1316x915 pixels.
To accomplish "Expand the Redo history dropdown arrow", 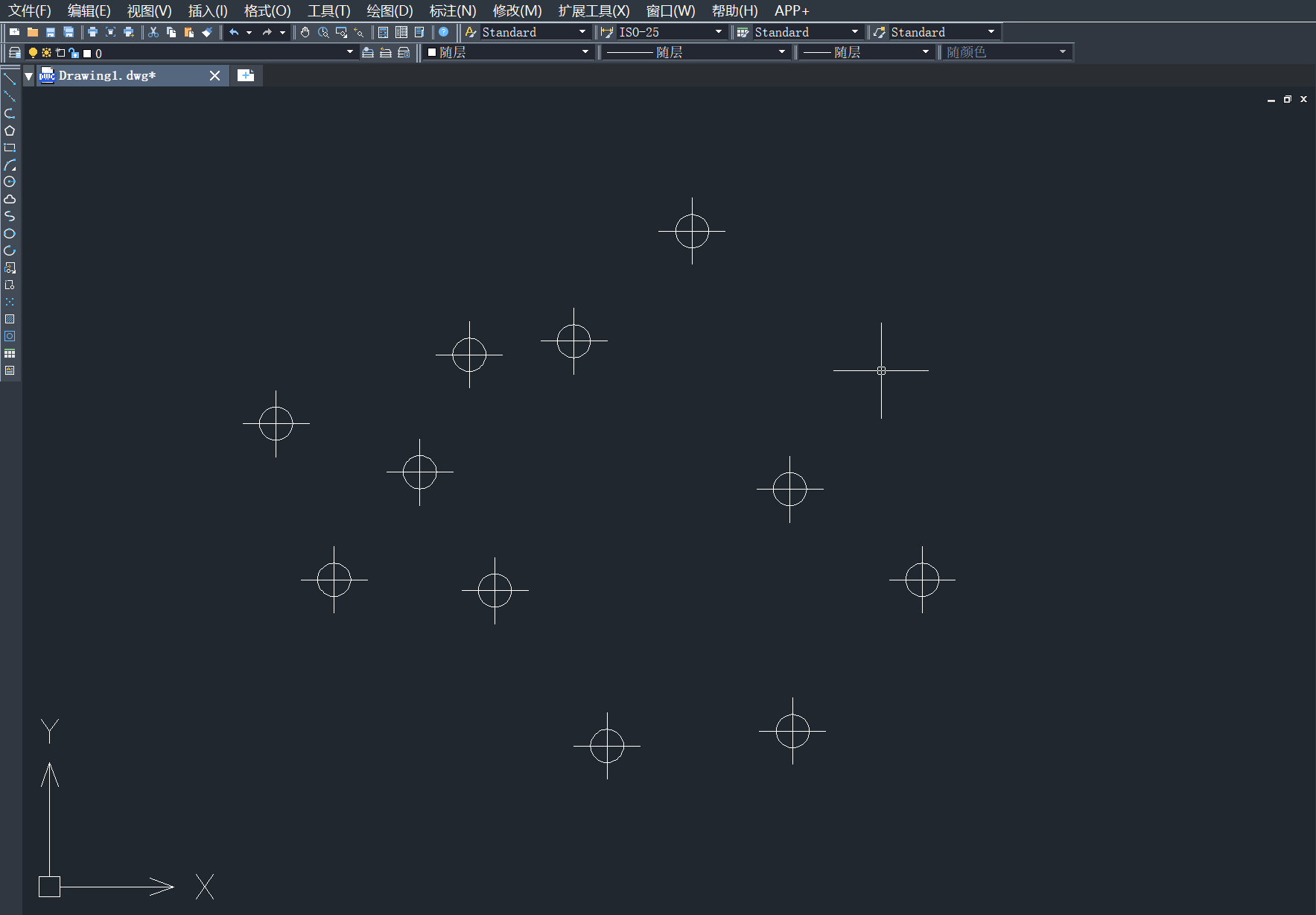I will (282, 32).
